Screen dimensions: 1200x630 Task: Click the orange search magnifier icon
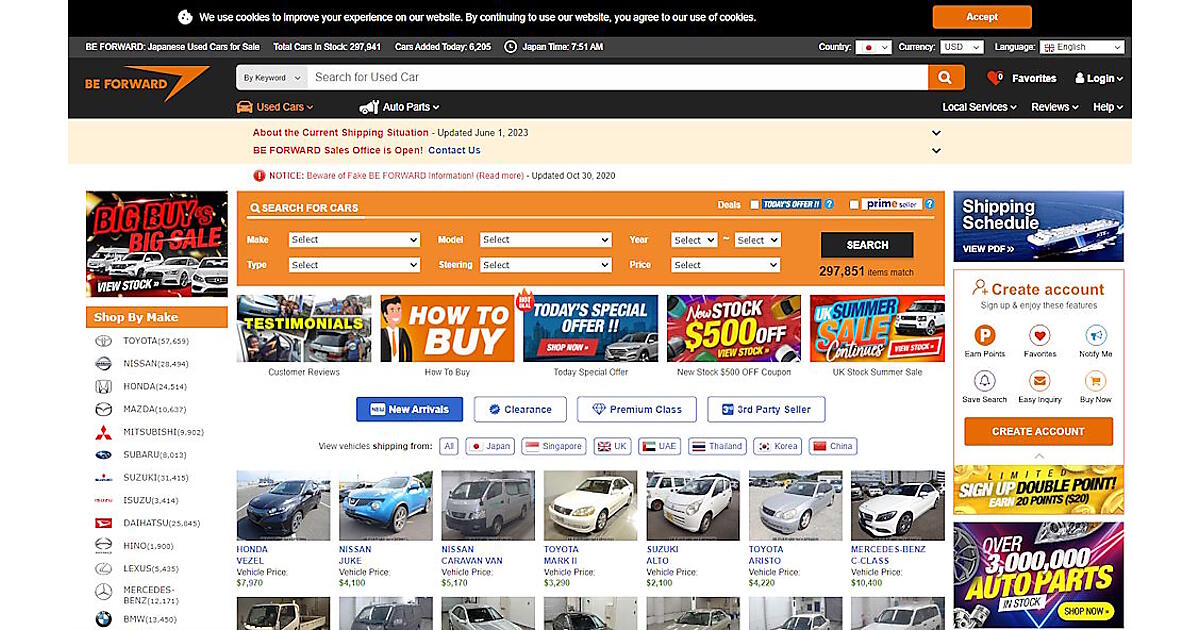point(945,77)
